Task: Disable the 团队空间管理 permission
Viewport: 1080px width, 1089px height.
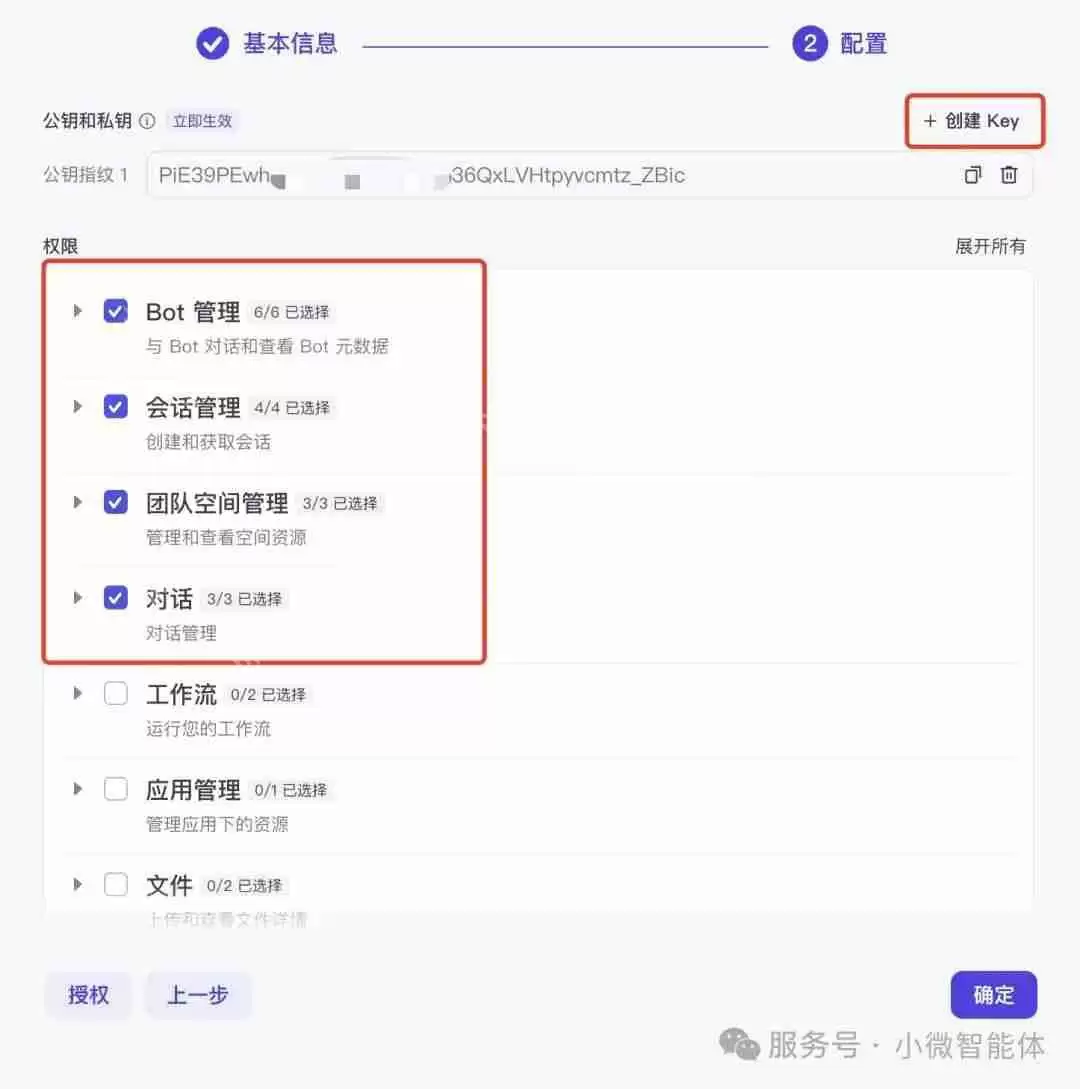Action: click(116, 502)
